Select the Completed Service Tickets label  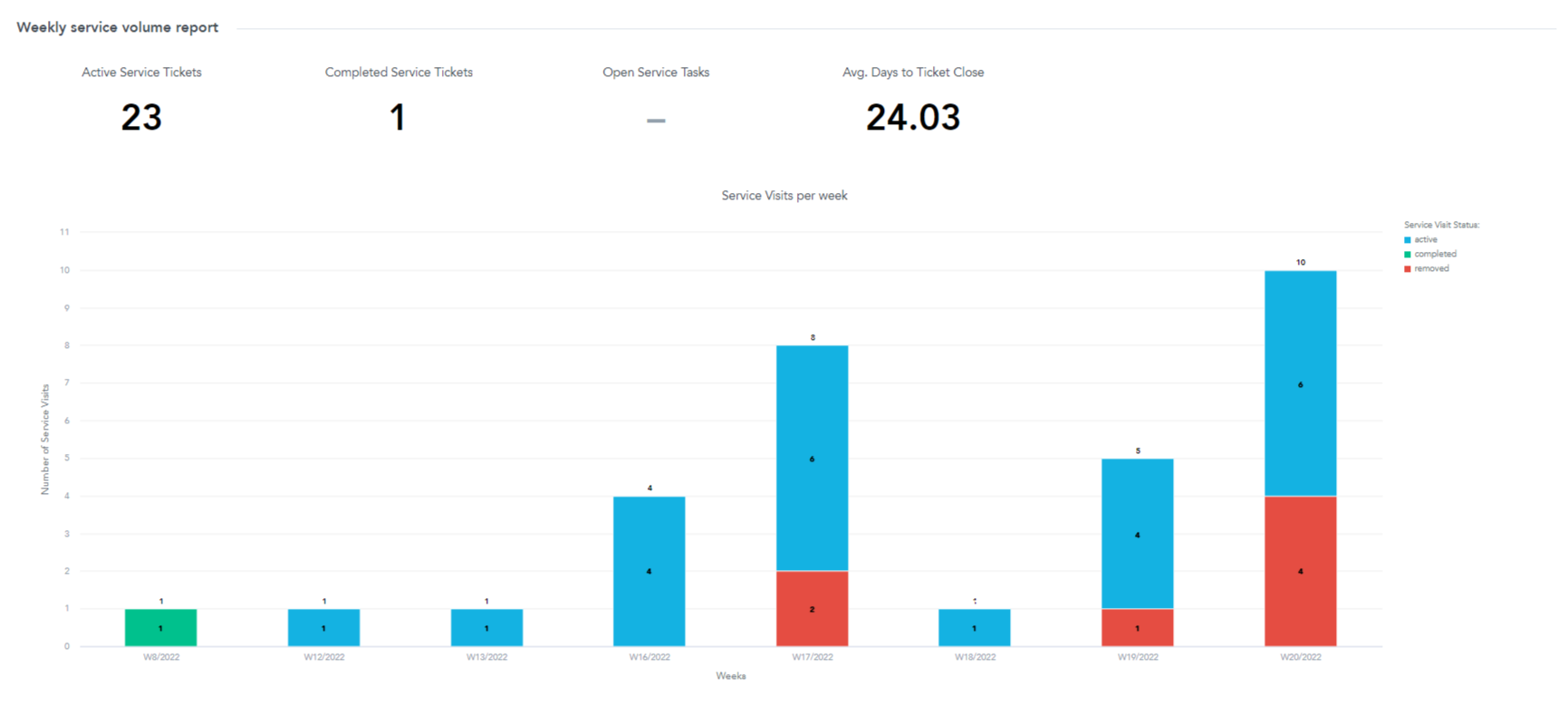[x=399, y=73]
